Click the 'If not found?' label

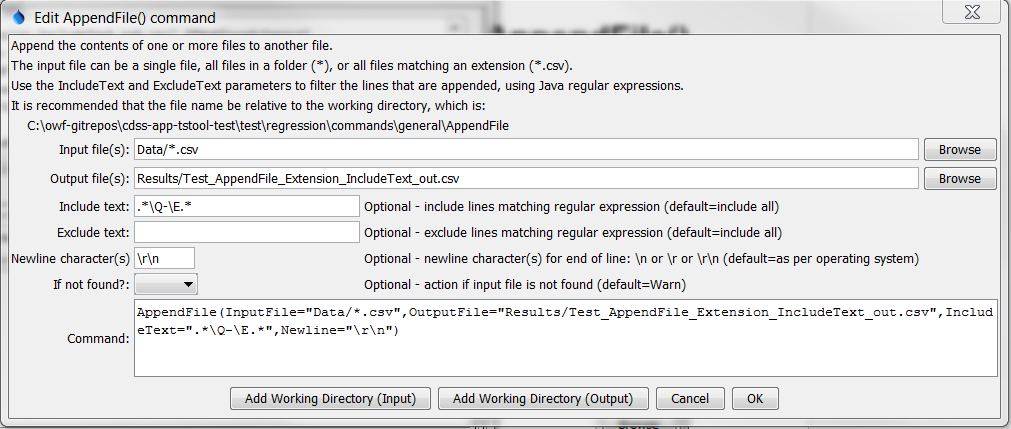[92, 284]
